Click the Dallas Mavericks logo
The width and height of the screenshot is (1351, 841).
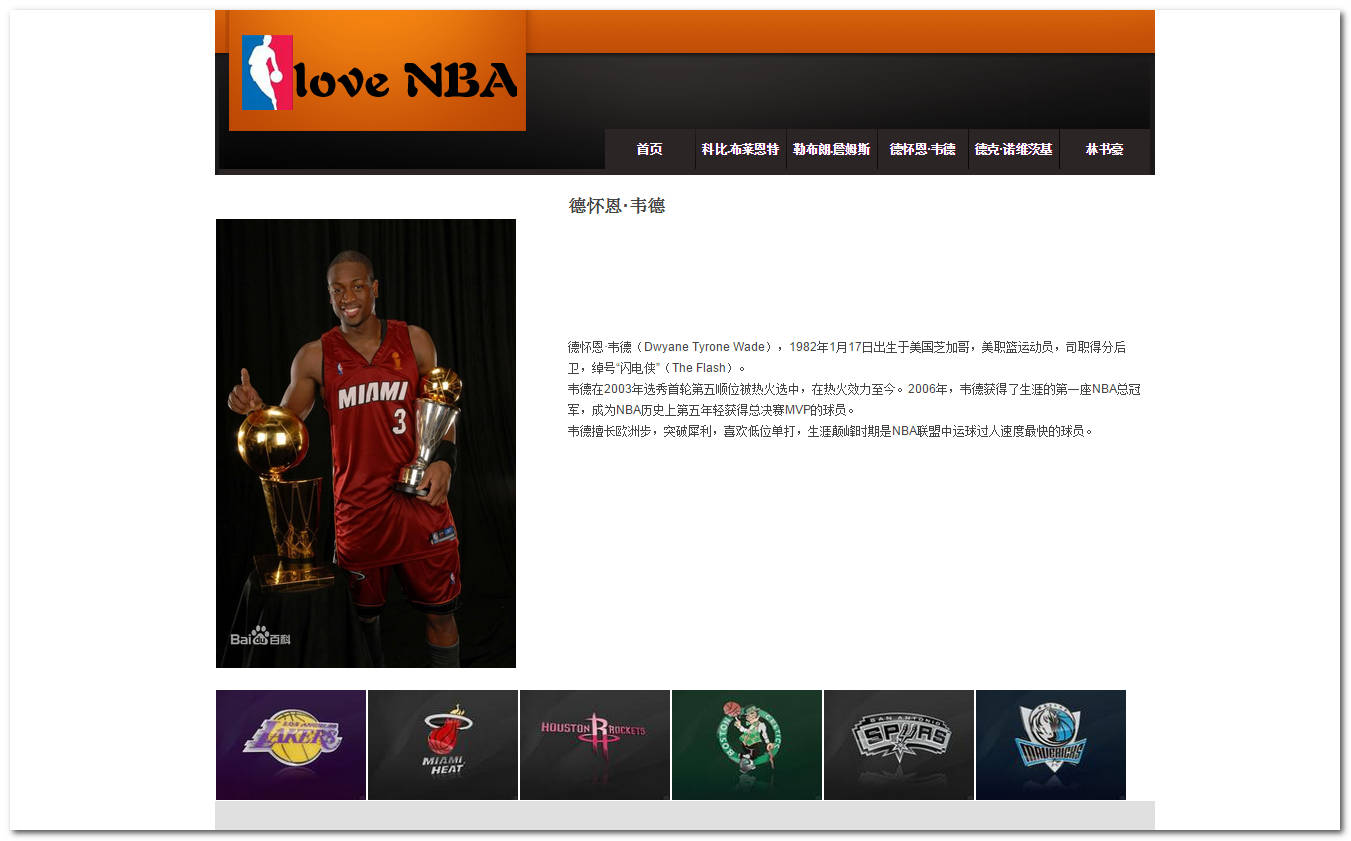tap(1051, 745)
